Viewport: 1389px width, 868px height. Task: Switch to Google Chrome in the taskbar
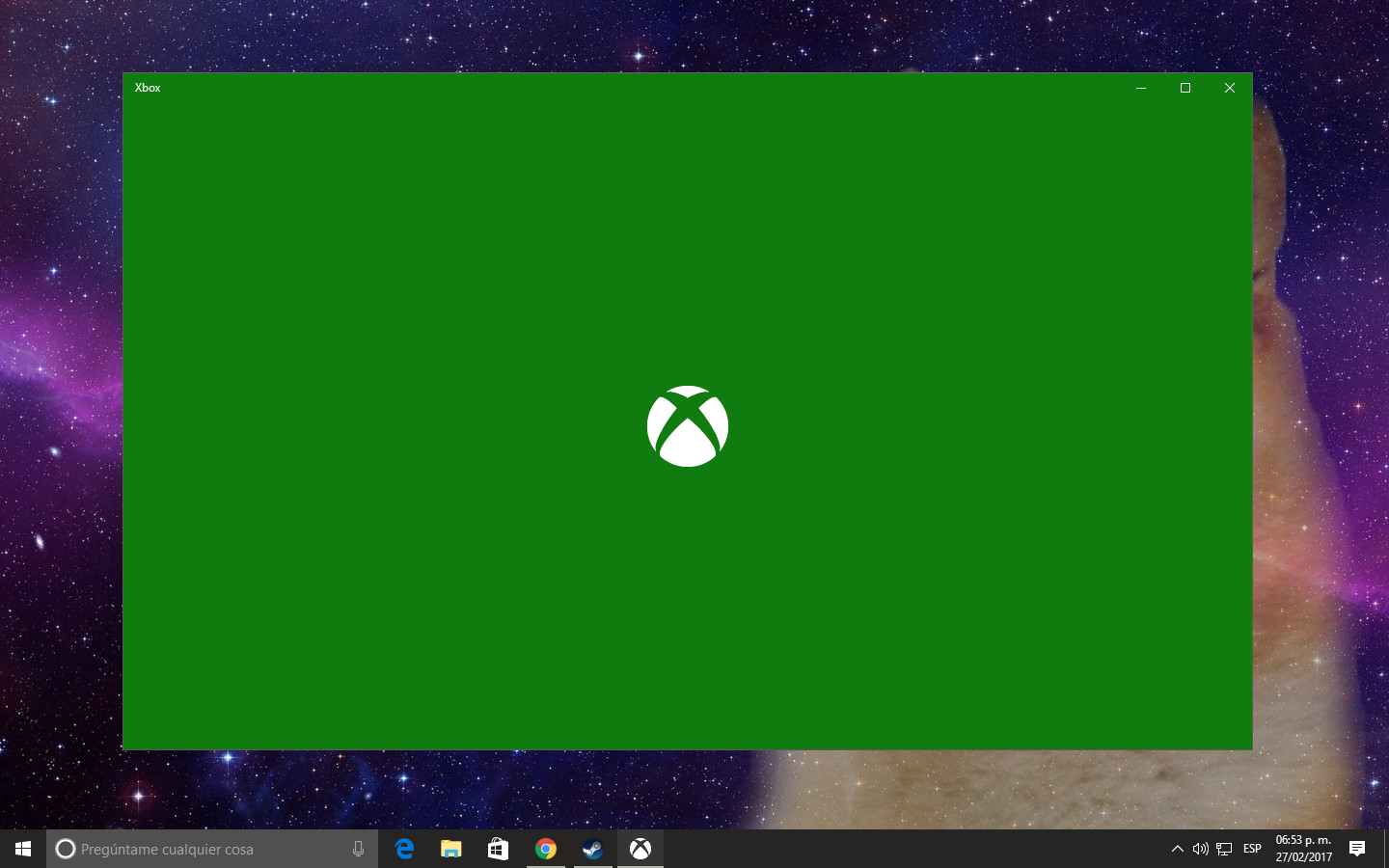[546, 849]
